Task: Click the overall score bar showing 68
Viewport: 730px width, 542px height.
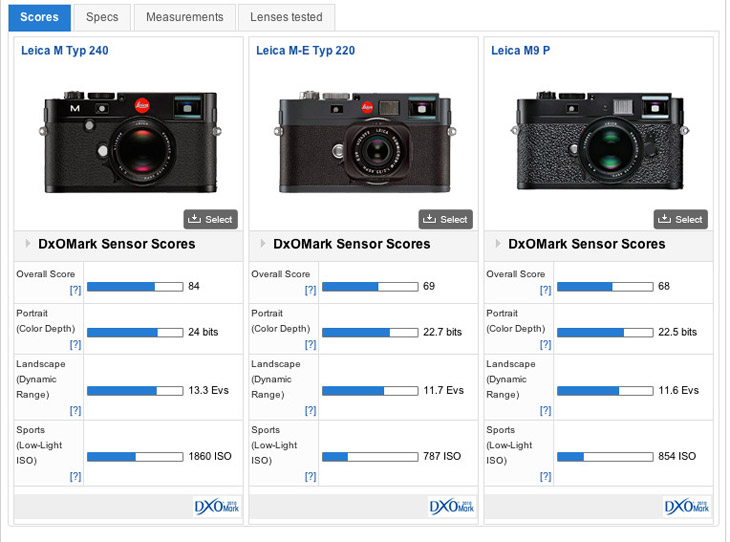Action: pos(605,287)
